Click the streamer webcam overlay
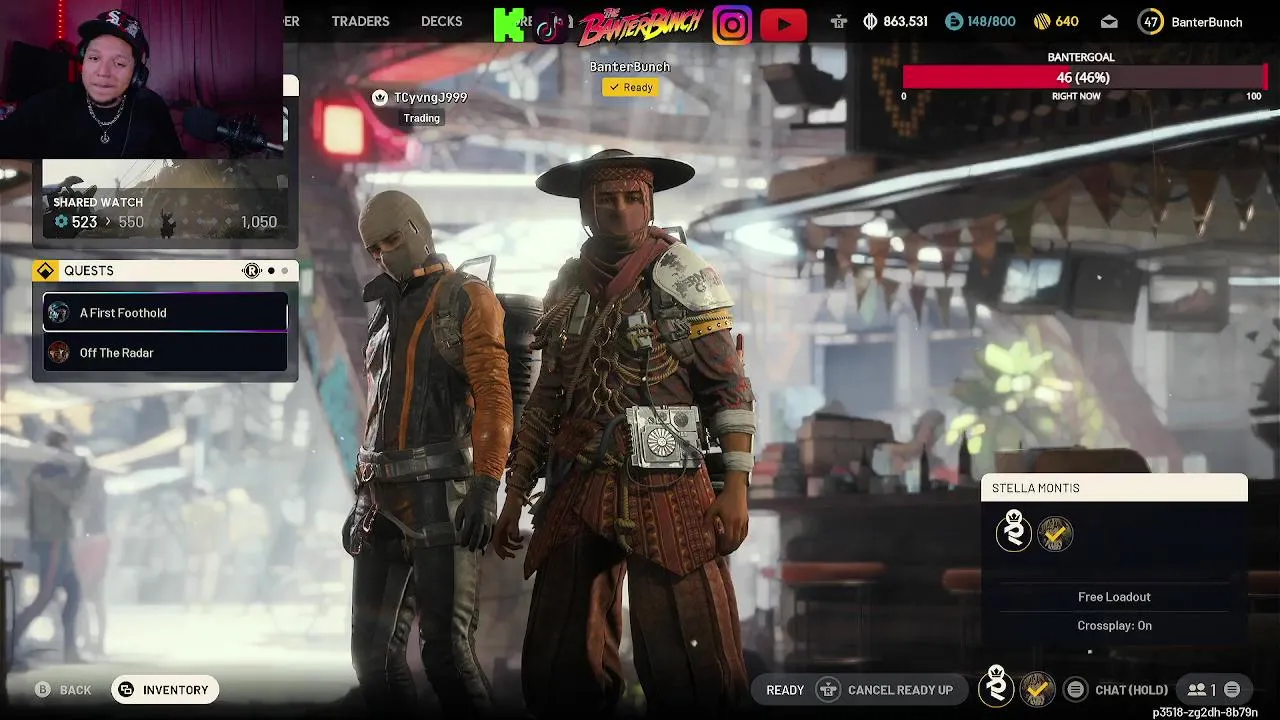This screenshot has height=720, width=1280. (141, 80)
